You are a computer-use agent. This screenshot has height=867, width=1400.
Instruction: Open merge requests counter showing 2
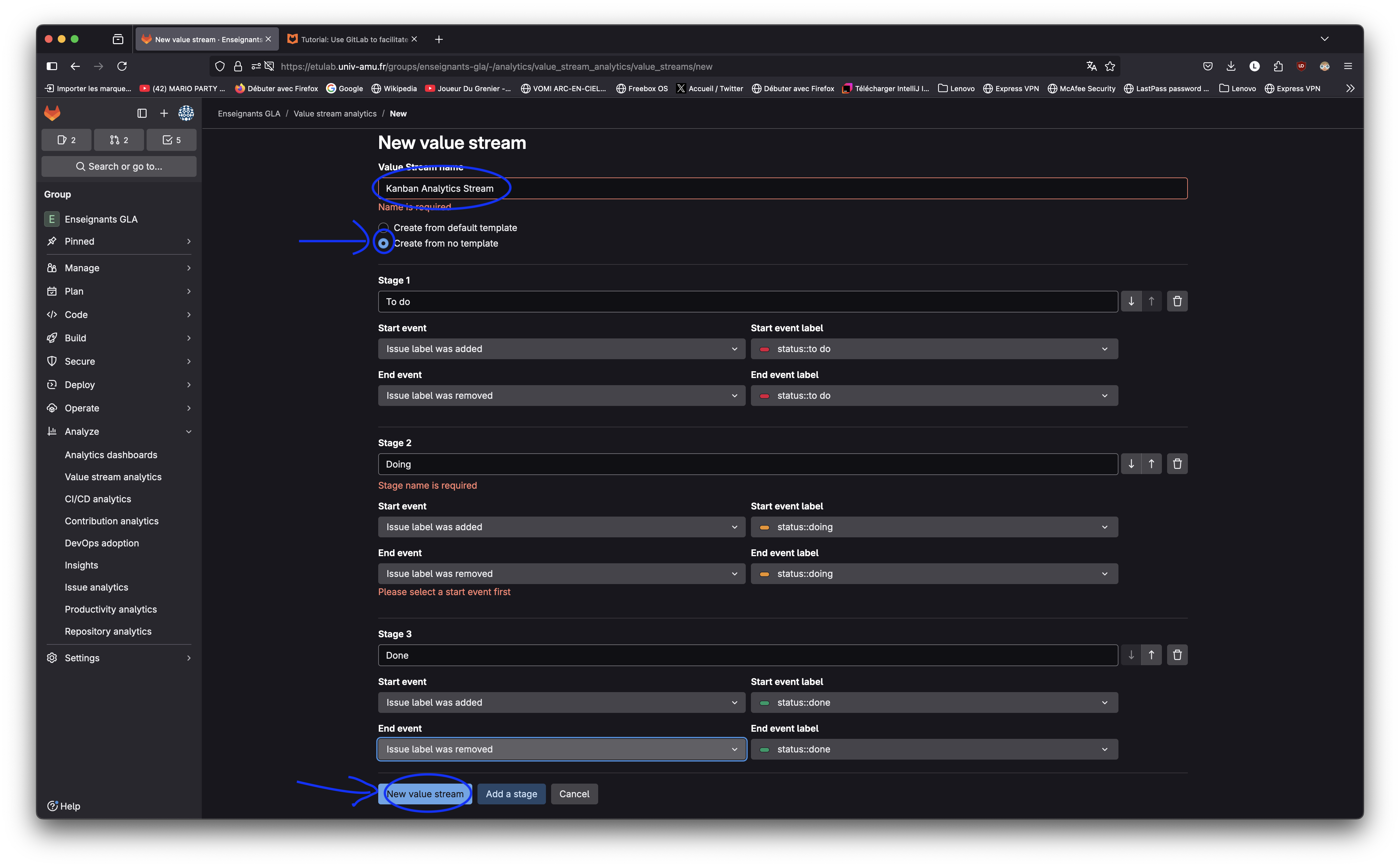[x=119, y=140]
